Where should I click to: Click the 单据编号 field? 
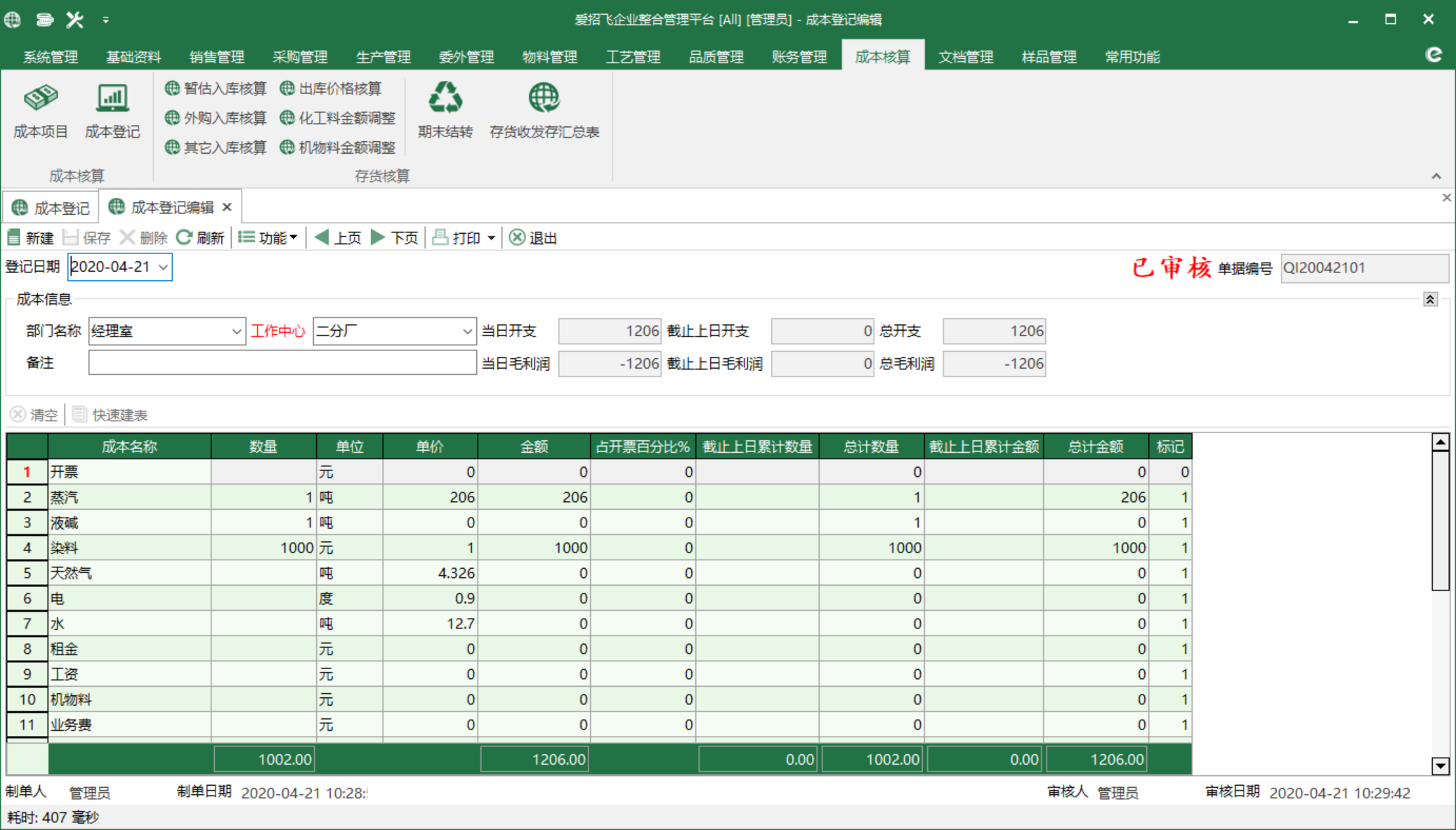pos(1364,268)
